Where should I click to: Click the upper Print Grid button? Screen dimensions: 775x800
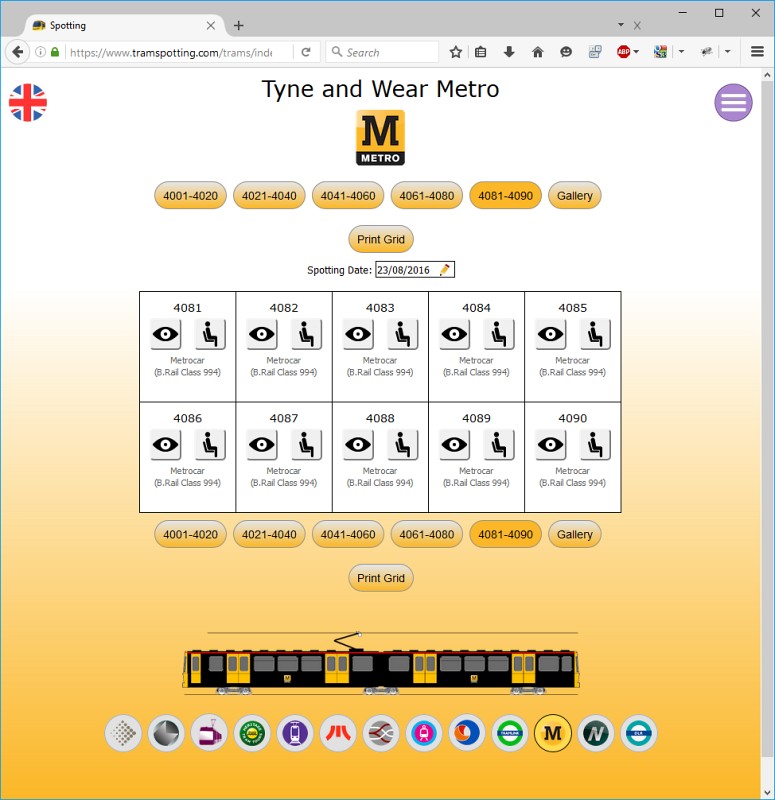pos(381,239)
